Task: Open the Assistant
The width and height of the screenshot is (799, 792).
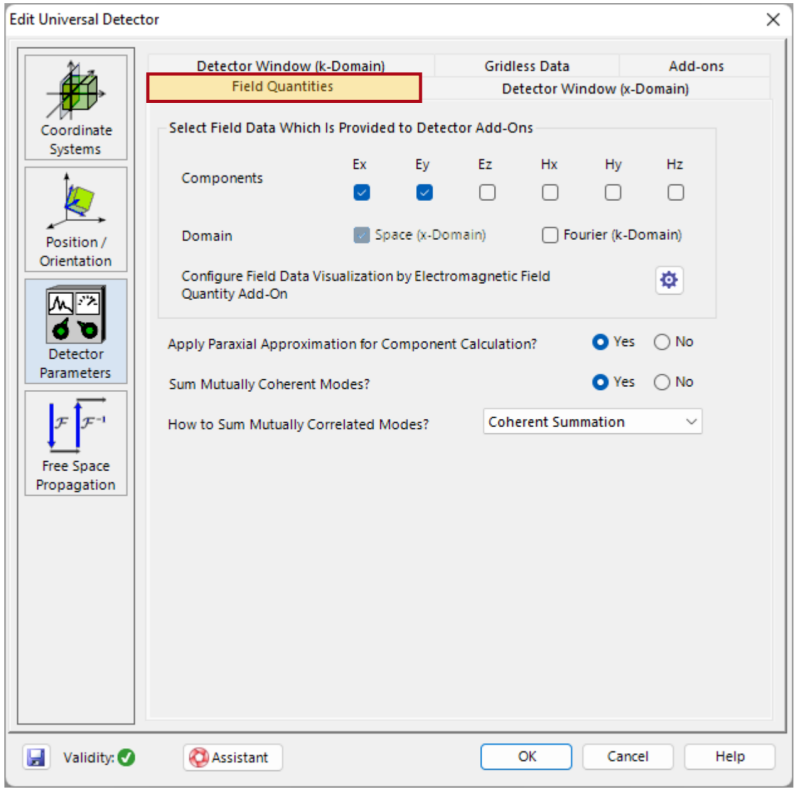Action: click(x=232, y=757)
